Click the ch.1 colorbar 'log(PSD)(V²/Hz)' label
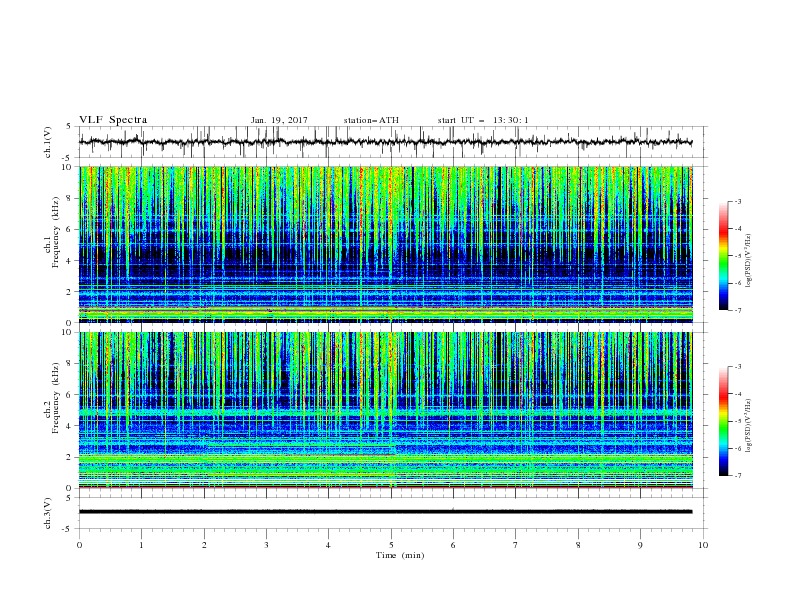Screen dimensions: 792x612 [748, 261]
